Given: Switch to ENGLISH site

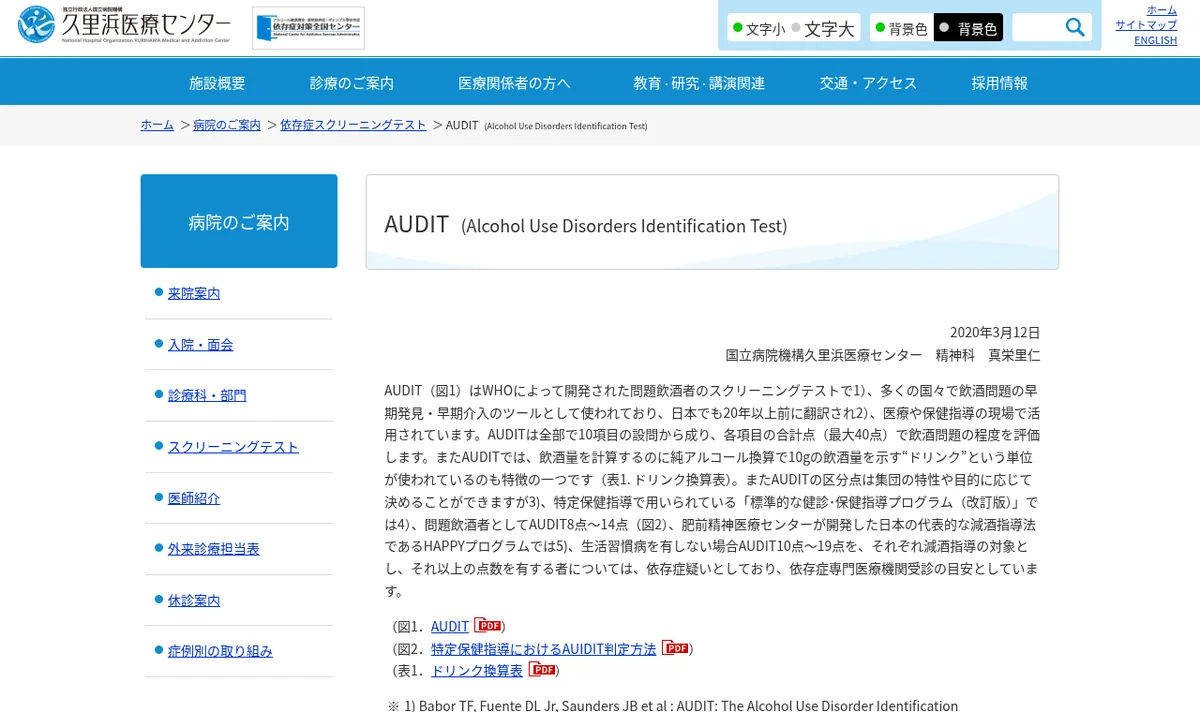Looking at the screenshot, I should coord(1155,40).
